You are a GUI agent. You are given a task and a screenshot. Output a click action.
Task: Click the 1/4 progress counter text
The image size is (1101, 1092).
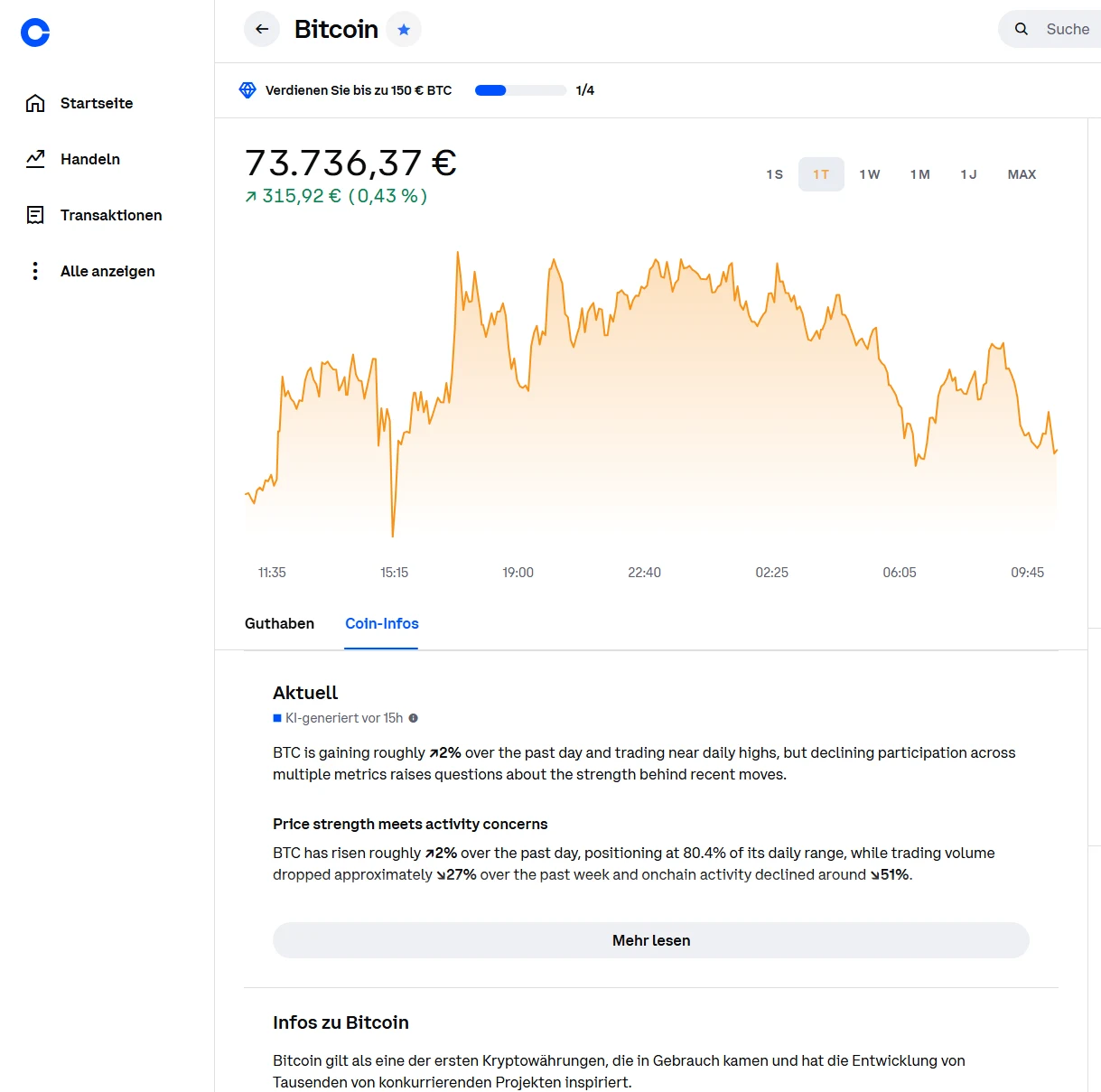[585, 90]
